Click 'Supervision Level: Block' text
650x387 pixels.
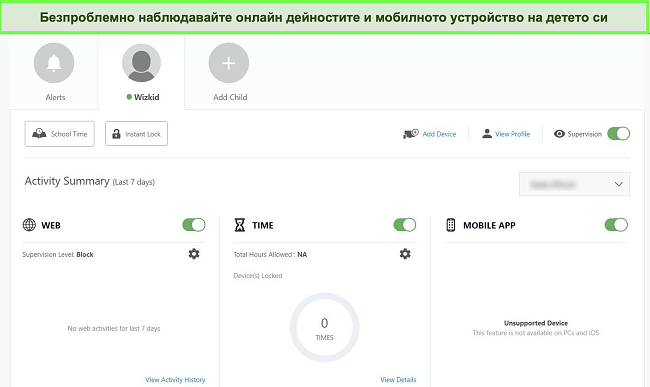coord(58,254)
